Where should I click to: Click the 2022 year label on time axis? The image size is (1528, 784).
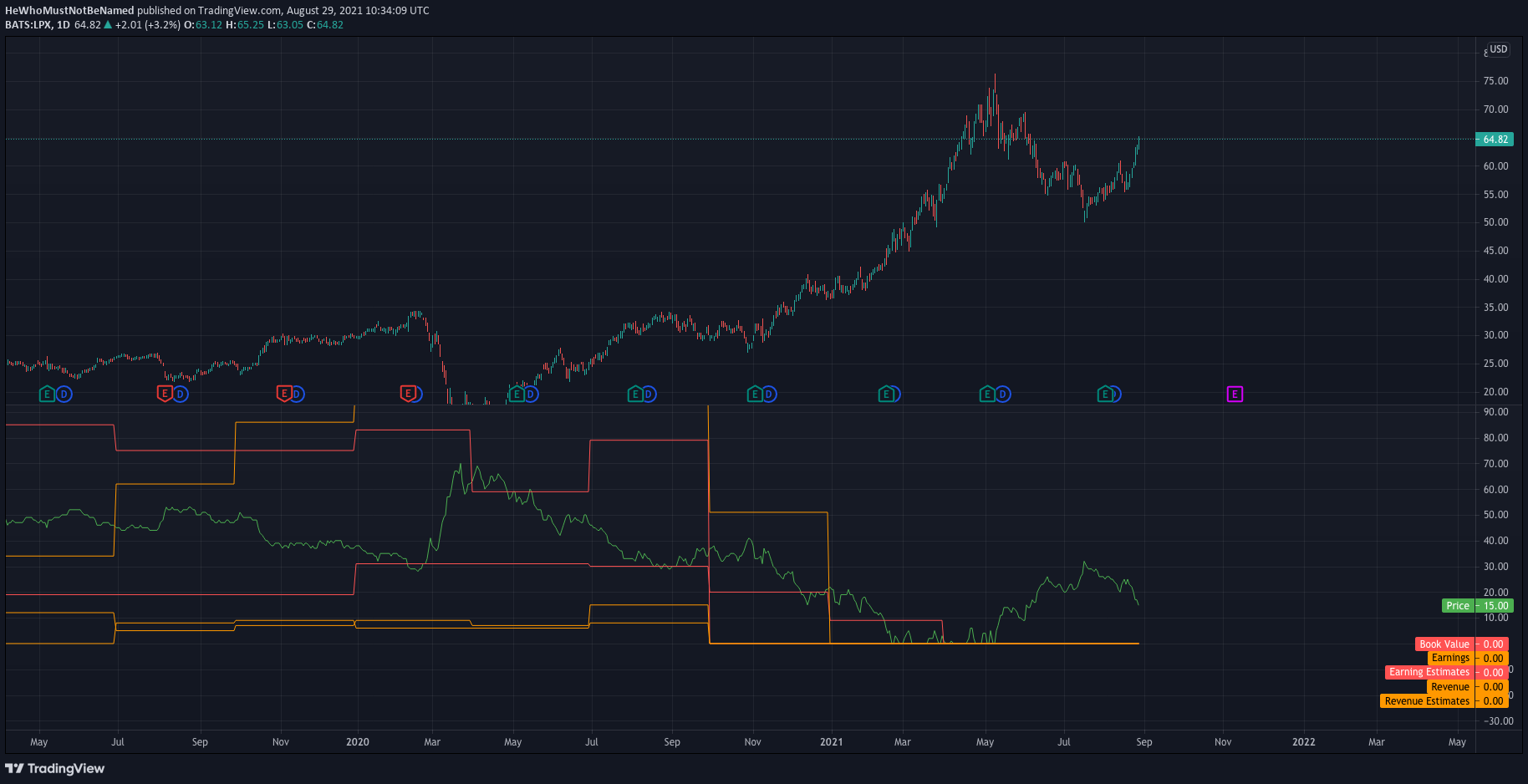coord(1304,742)
